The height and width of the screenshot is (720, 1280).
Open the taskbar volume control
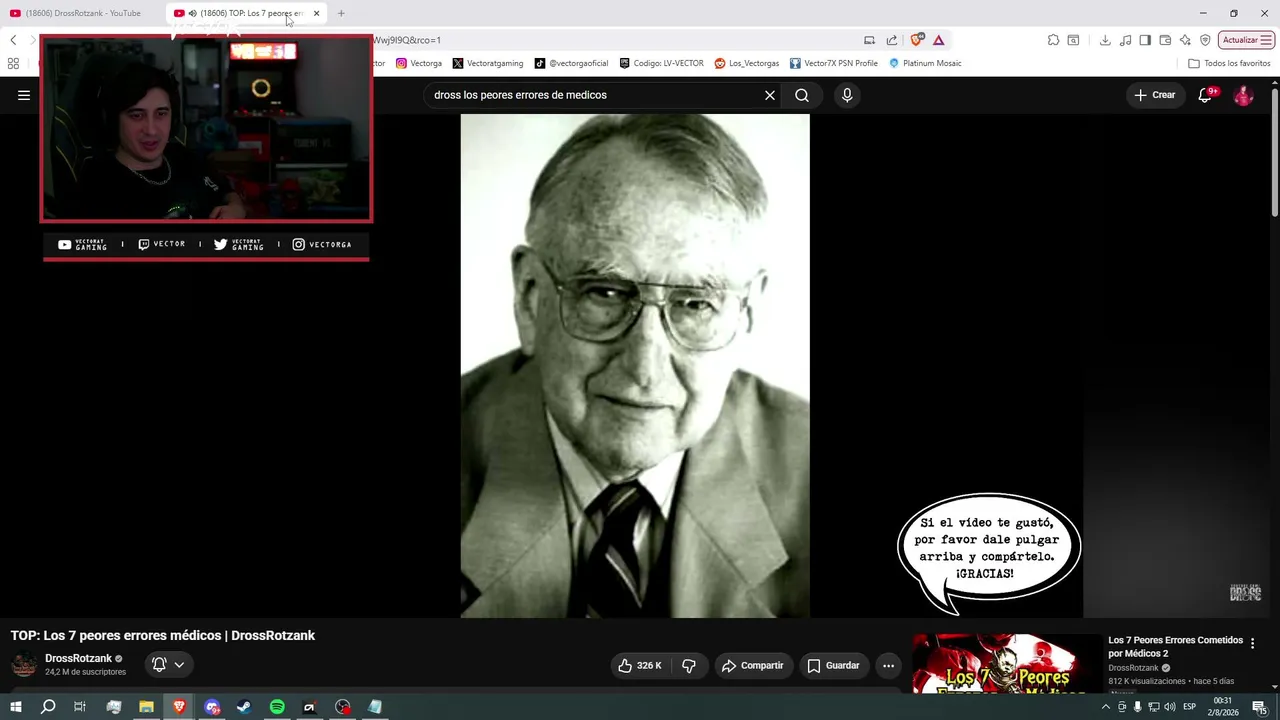[1170, 707]
